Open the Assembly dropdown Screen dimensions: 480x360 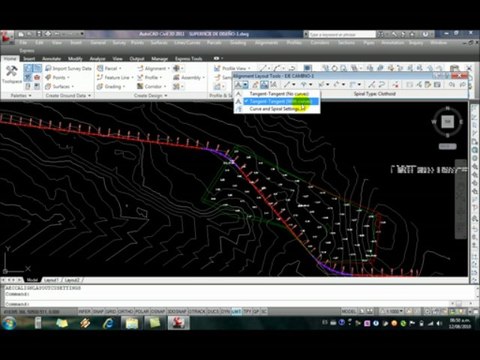coord(189,77)
